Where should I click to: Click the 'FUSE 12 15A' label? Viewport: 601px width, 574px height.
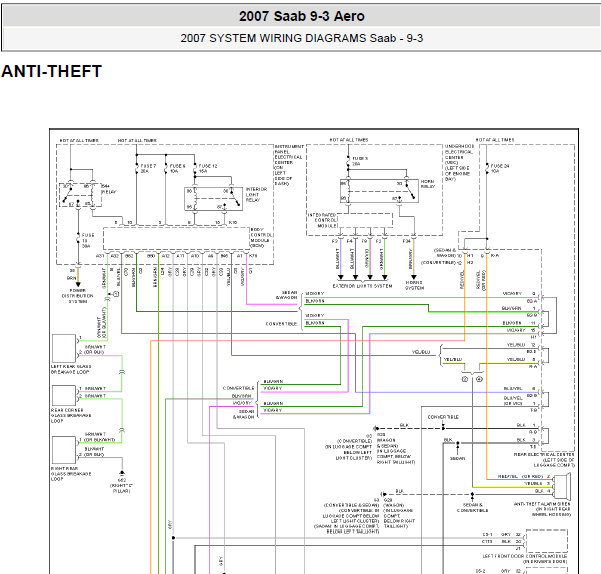click(208, 169)
